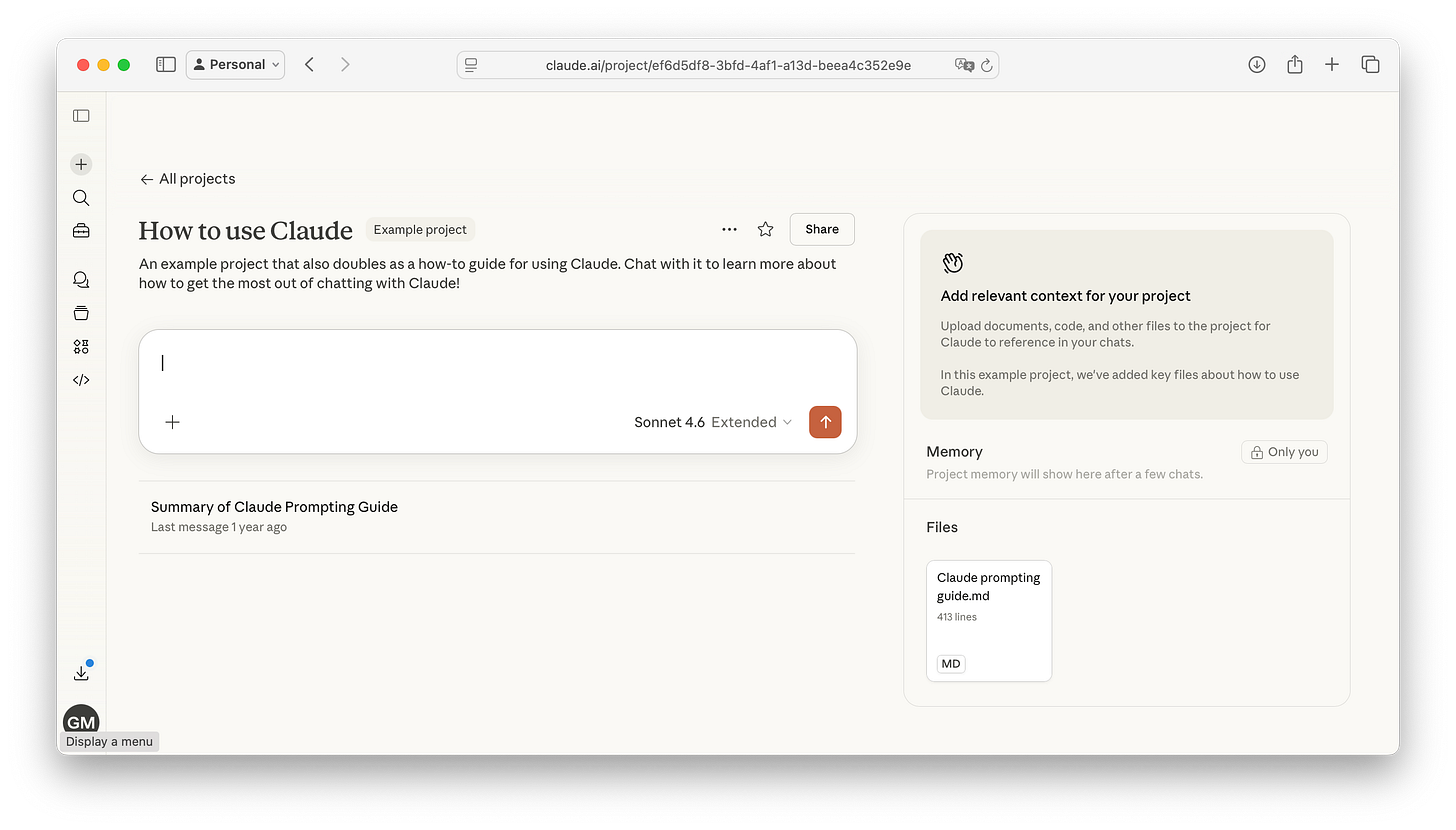Click the waving hand icon in context card

tap(952, 262)
